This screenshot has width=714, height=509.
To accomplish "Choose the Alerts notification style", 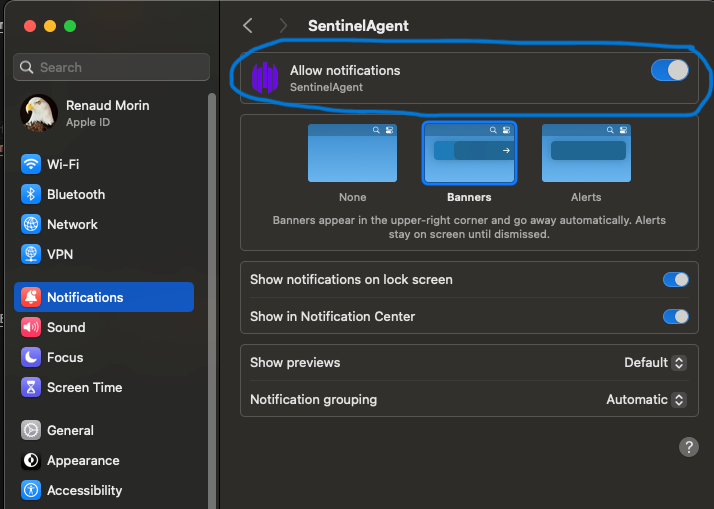I will click(x=586, y=153).
